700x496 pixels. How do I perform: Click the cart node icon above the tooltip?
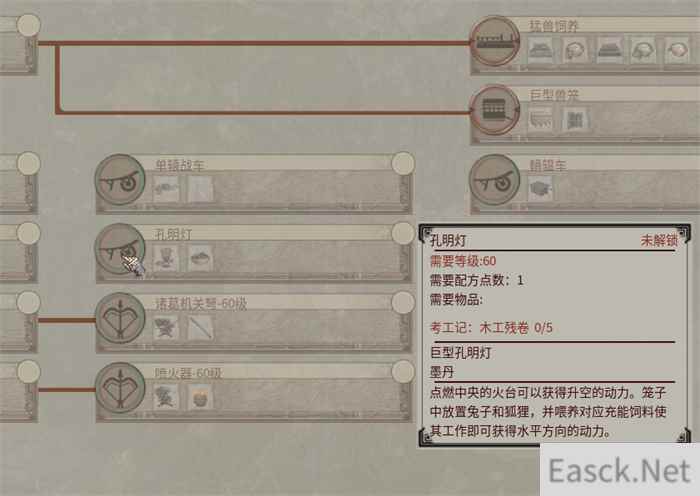(x=495, y=180)
